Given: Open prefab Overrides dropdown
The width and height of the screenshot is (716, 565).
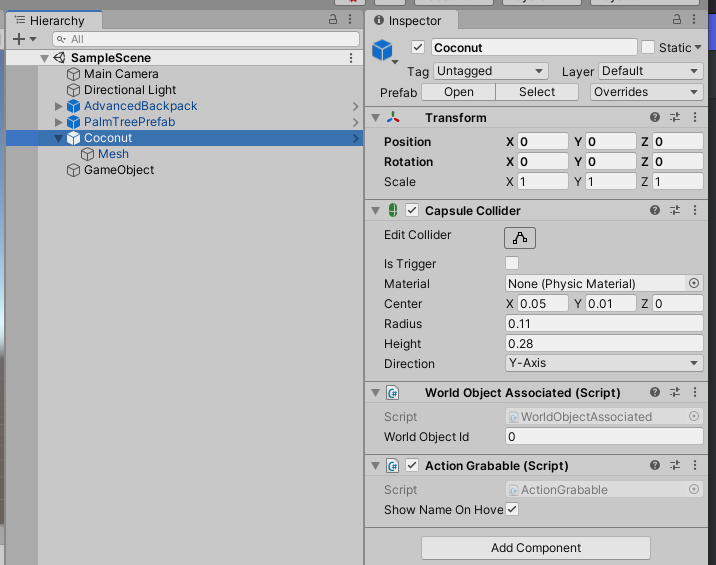Looking at the screenshot, I should pos(646,92).
